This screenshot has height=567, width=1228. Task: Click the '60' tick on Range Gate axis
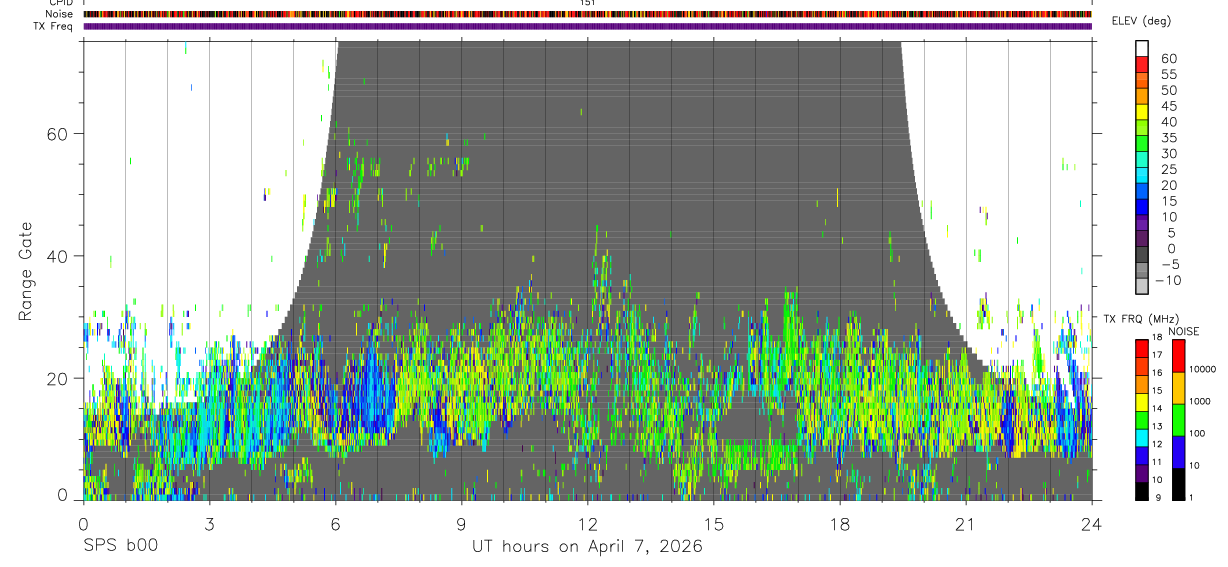point(59,134)
